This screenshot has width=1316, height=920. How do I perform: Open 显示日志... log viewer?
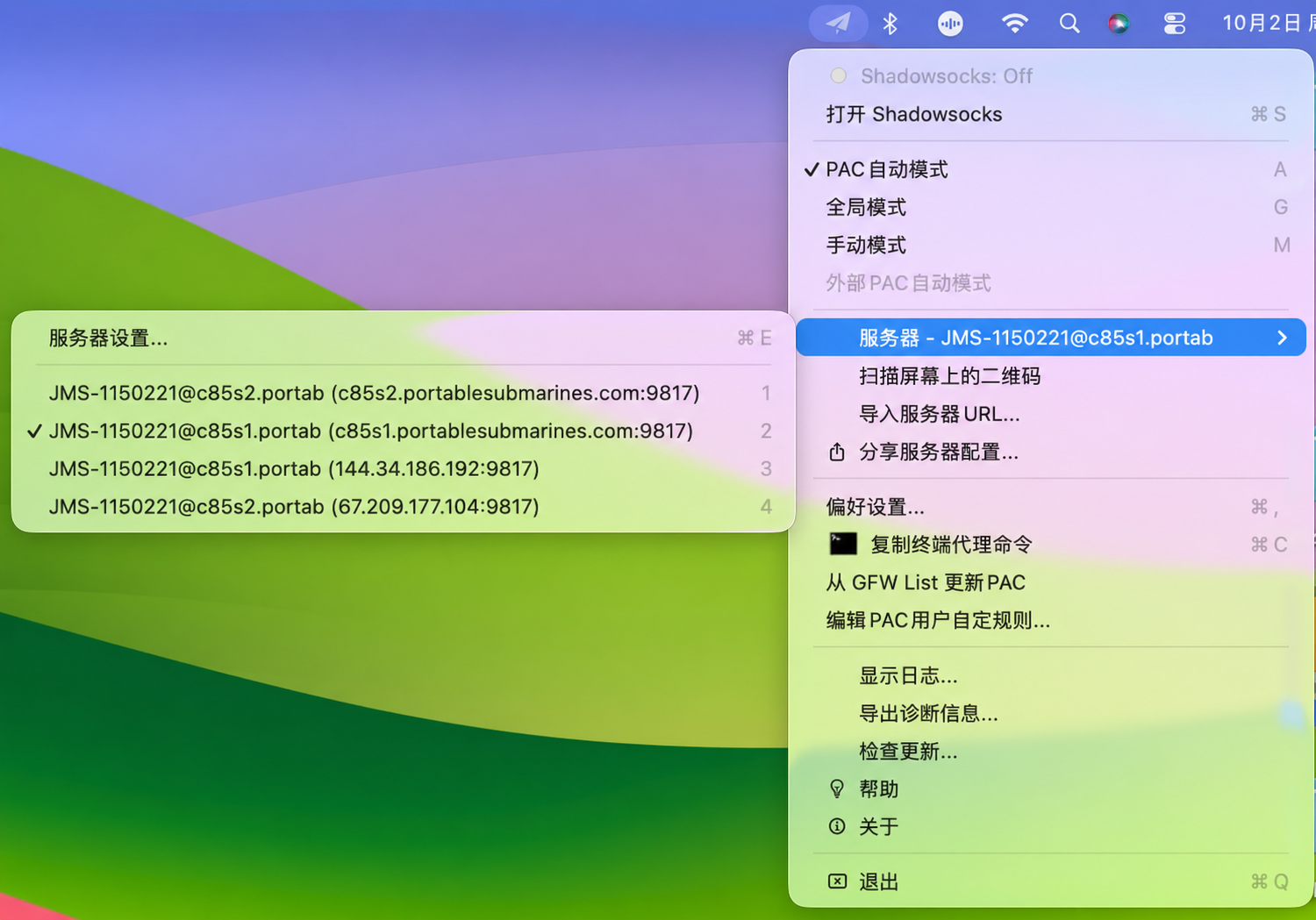pyautogui.click(x=1051, y=675)
